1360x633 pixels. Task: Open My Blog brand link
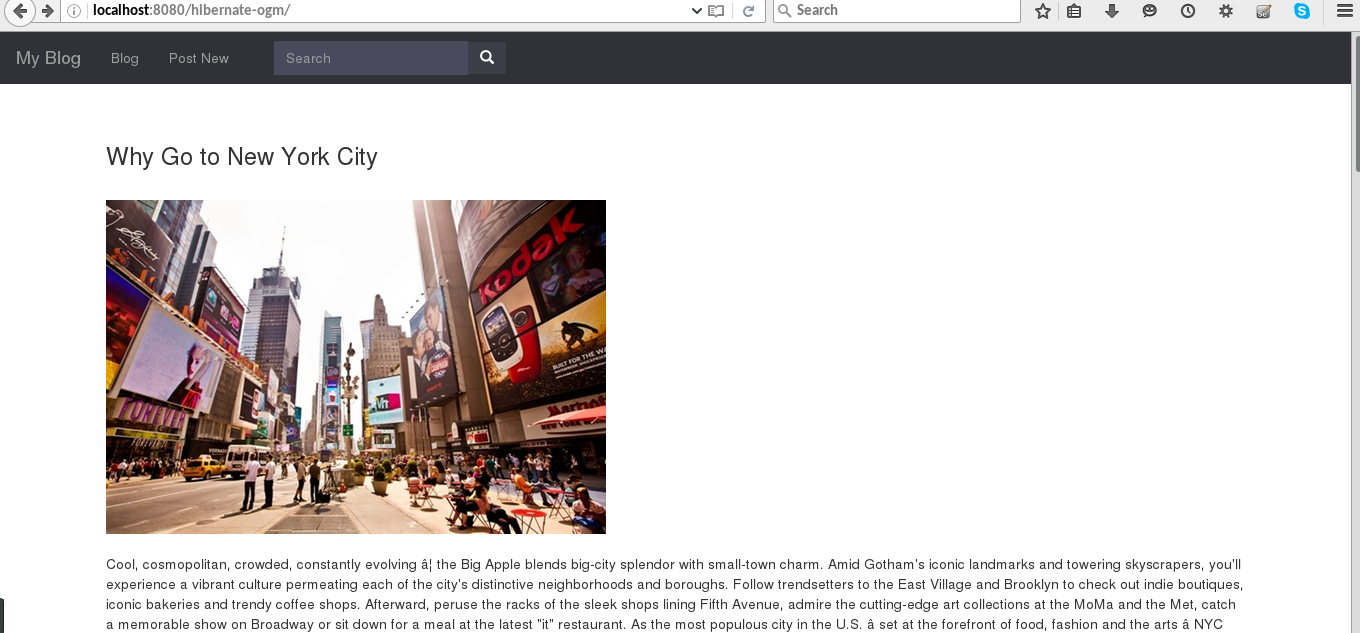(48, 58)
